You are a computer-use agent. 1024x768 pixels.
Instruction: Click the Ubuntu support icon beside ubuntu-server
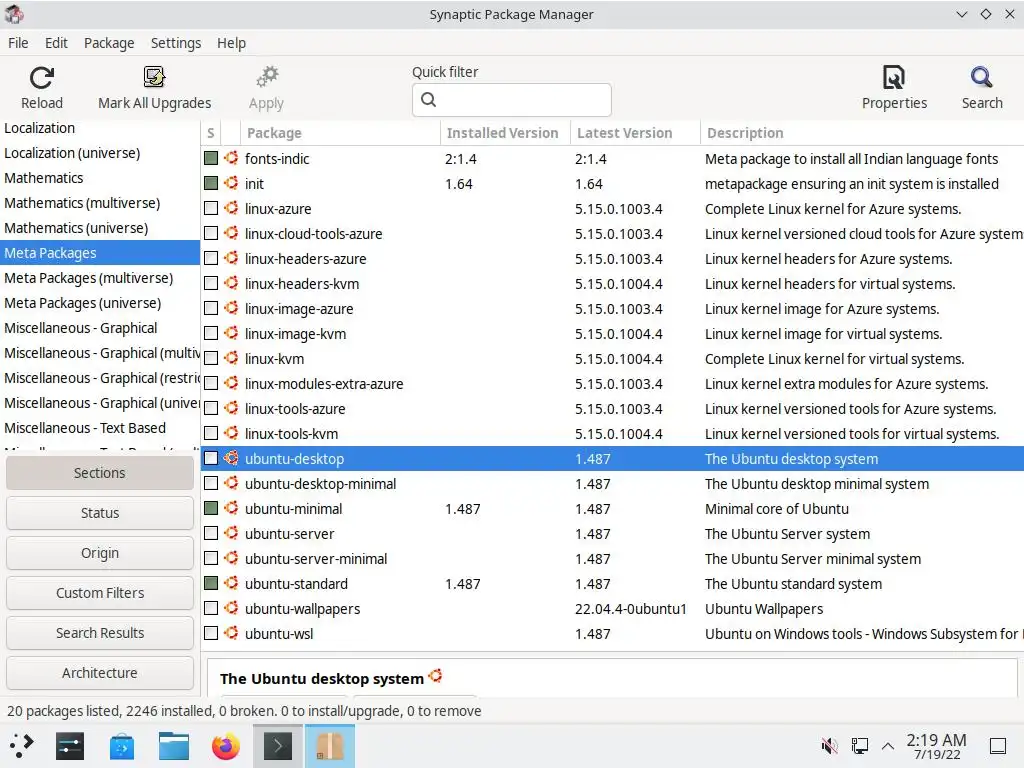coord(231,534)
